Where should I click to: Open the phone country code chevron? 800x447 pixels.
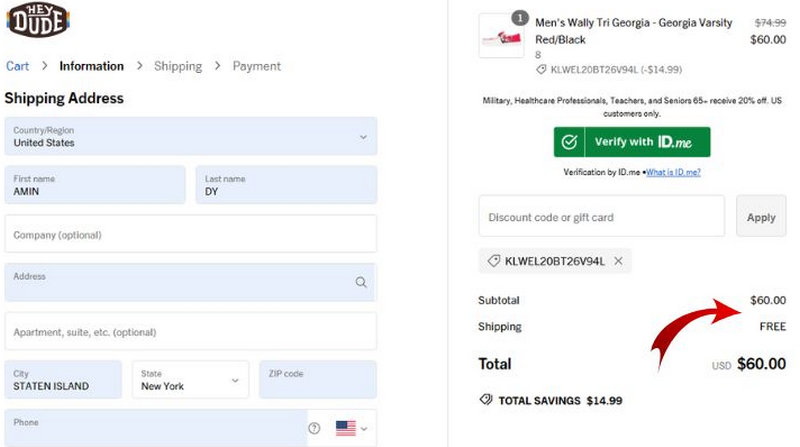(364, 429)
